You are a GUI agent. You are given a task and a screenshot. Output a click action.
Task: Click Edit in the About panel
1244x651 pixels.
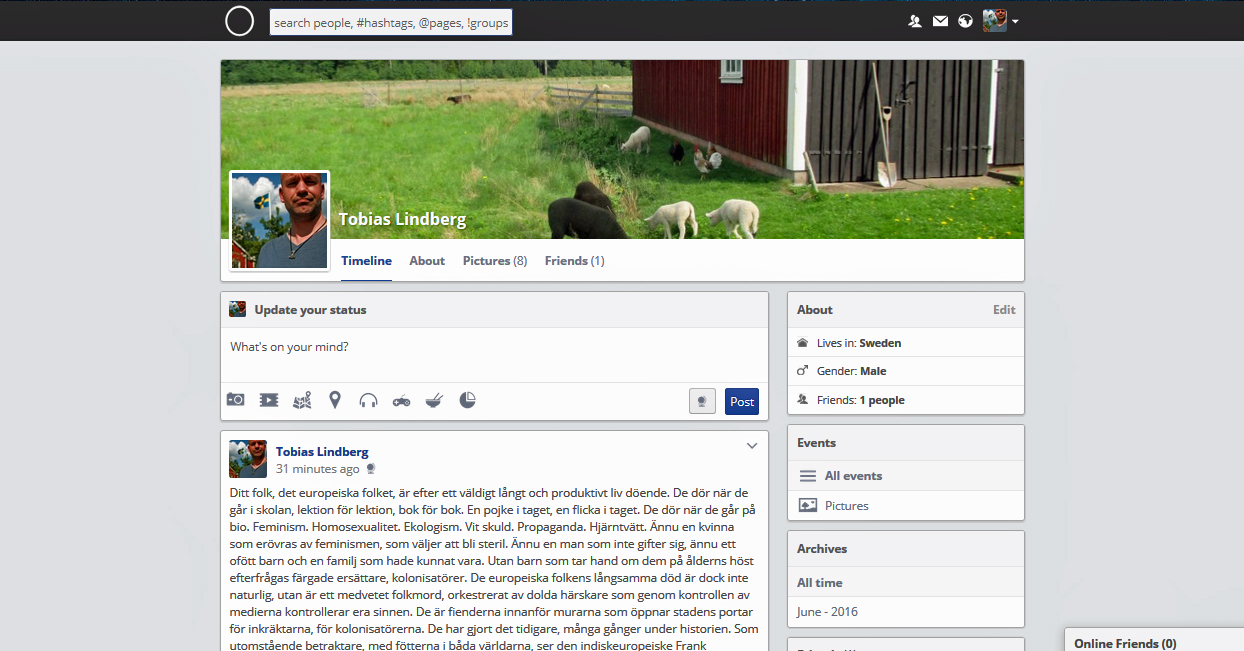click(1004, 310)
